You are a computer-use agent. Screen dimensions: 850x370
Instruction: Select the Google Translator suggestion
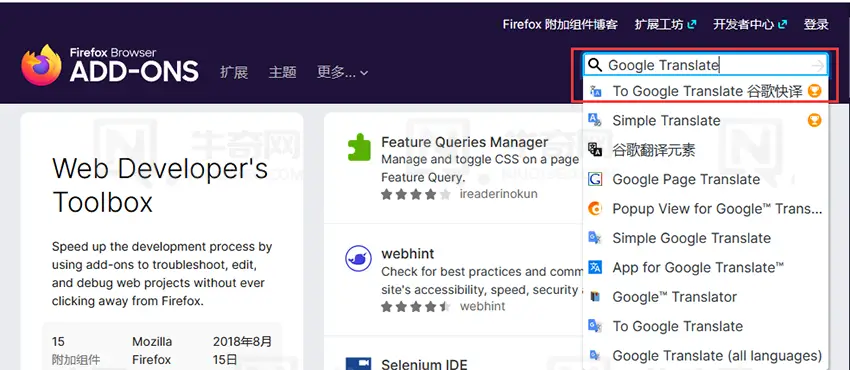pyautogui.click(x=706, y=297)
